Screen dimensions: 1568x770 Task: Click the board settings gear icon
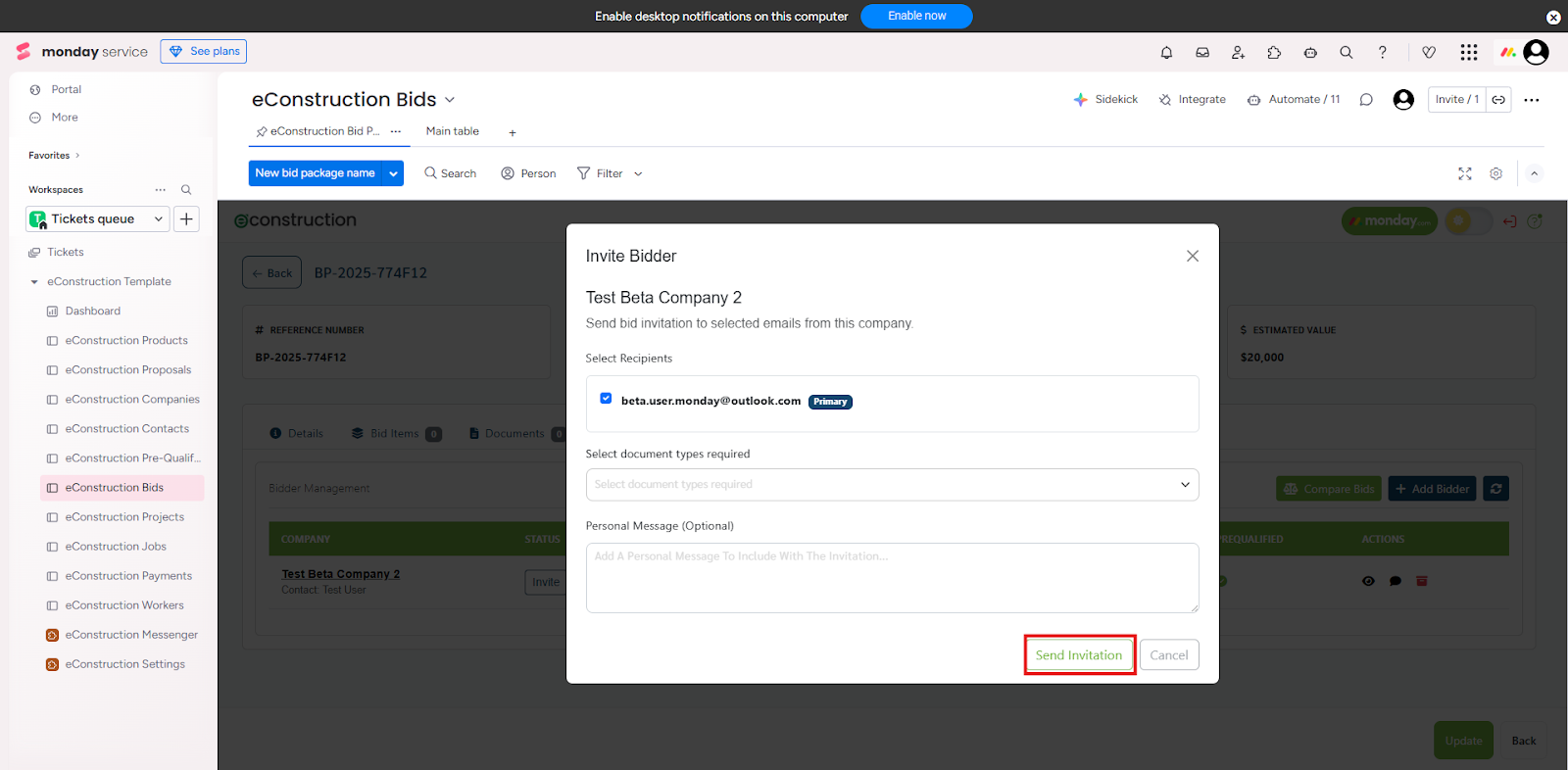click(x=1495, y=173)
